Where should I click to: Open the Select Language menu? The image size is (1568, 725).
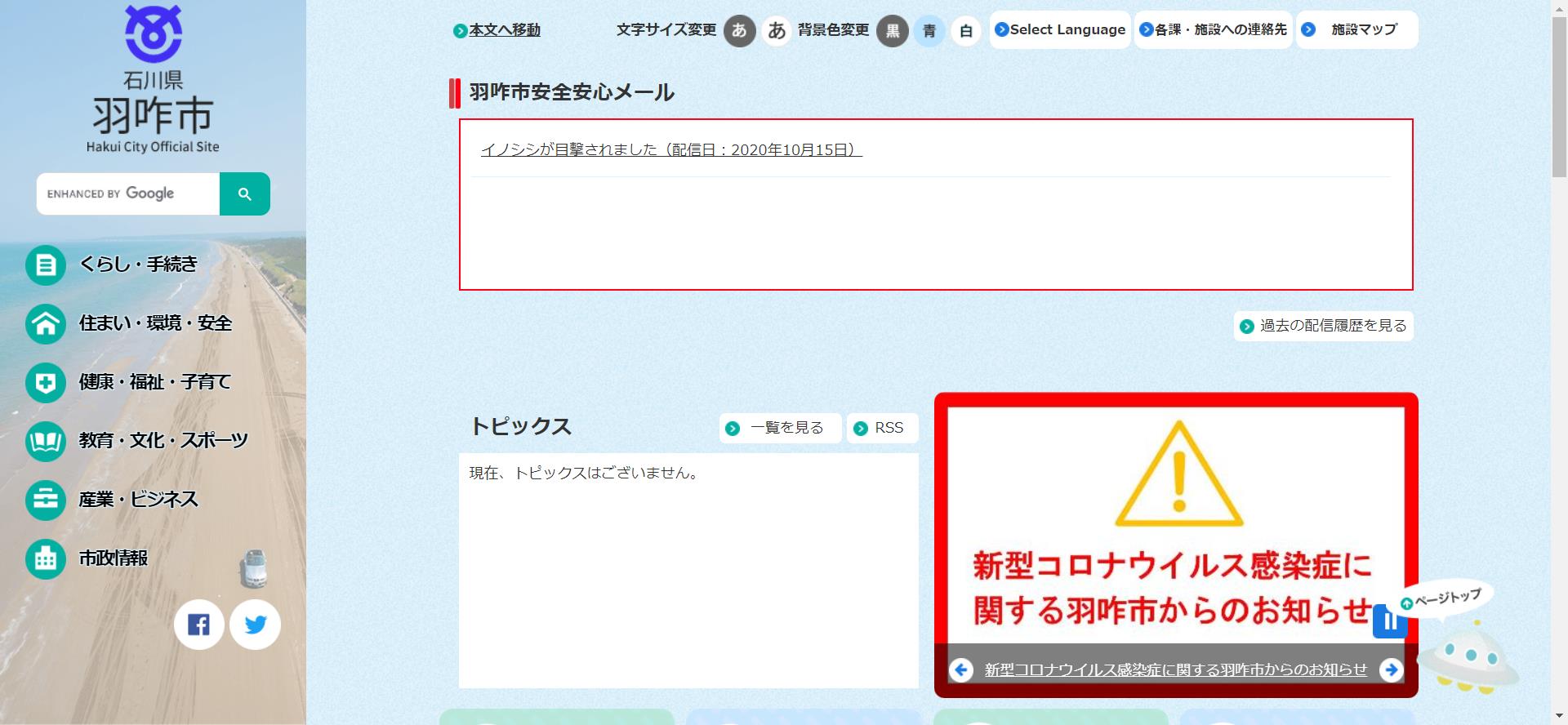pos(1060,29)
